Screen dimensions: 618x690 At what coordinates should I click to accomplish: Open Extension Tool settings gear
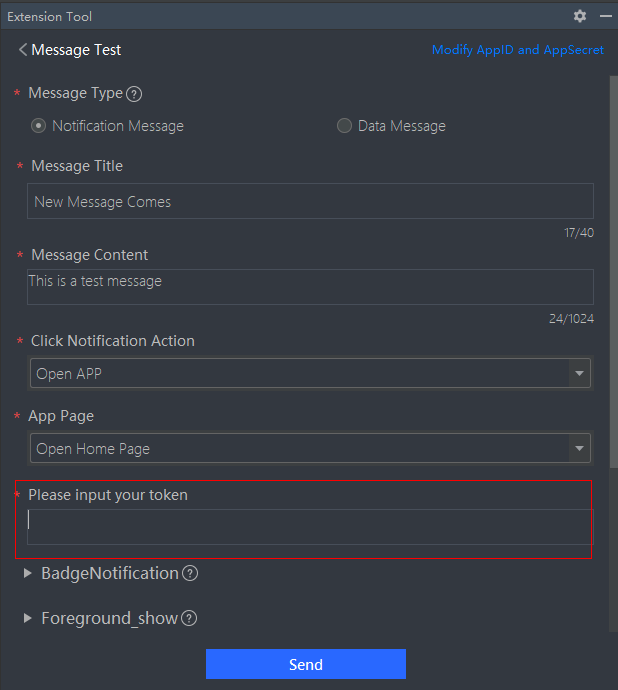580,16
